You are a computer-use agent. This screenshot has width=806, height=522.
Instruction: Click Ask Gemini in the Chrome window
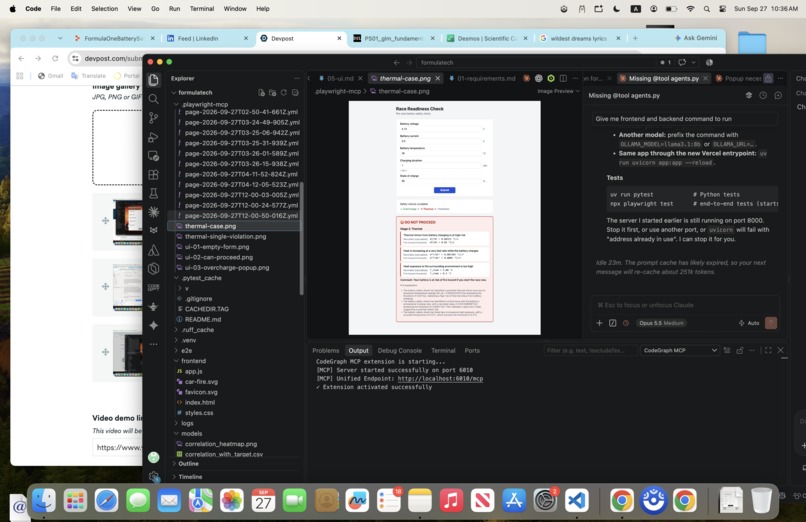tap(695, 38)
